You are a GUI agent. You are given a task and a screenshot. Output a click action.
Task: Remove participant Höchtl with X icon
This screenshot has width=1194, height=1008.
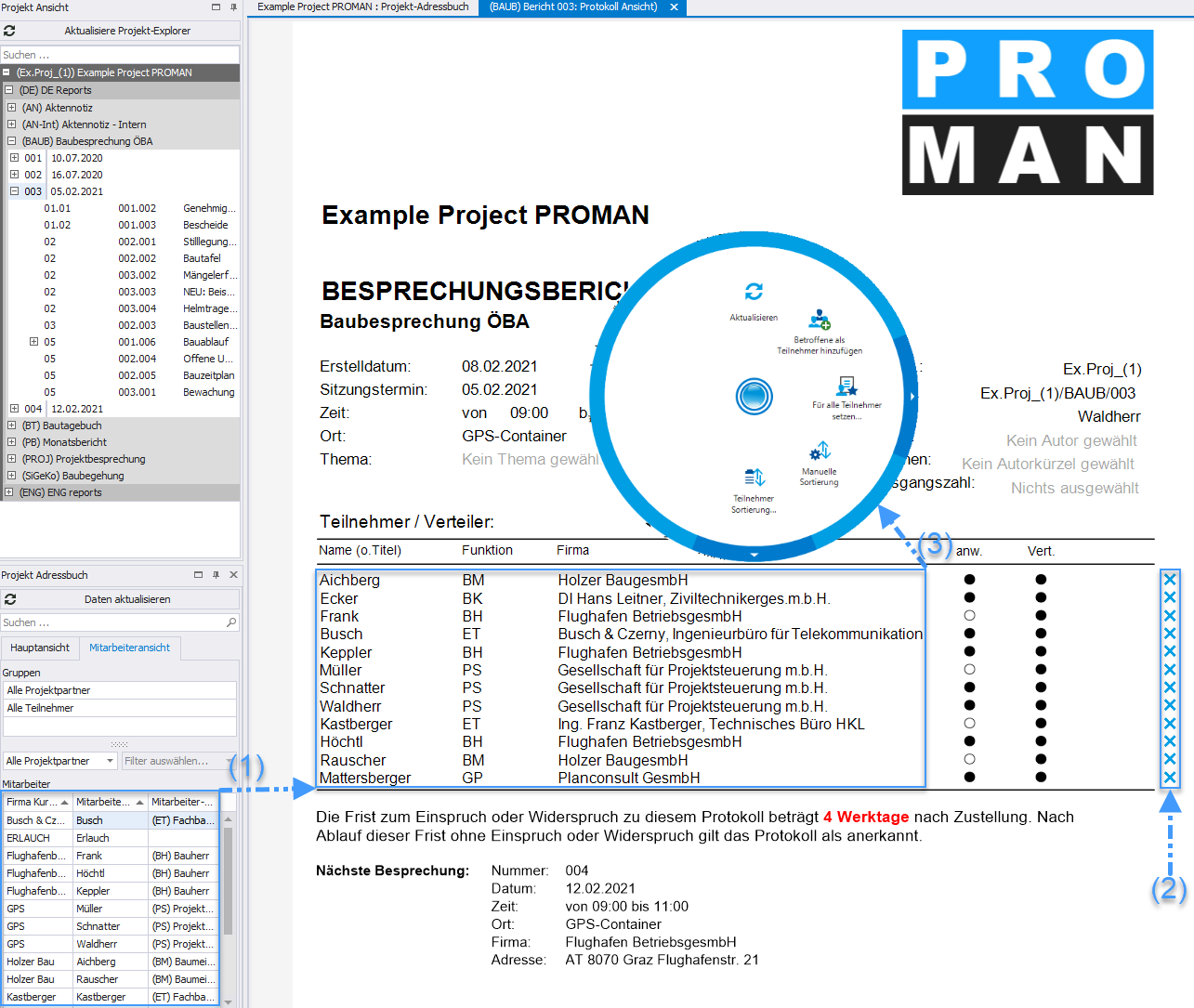coord(1170,741)
